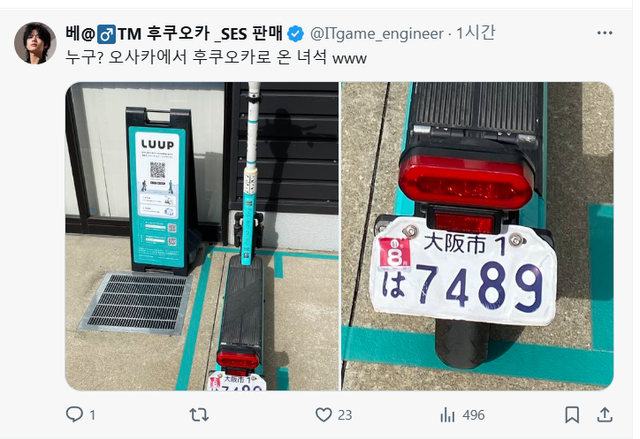
Task: Click the male sign emoji in display name
Action: (x=106, y=34)
